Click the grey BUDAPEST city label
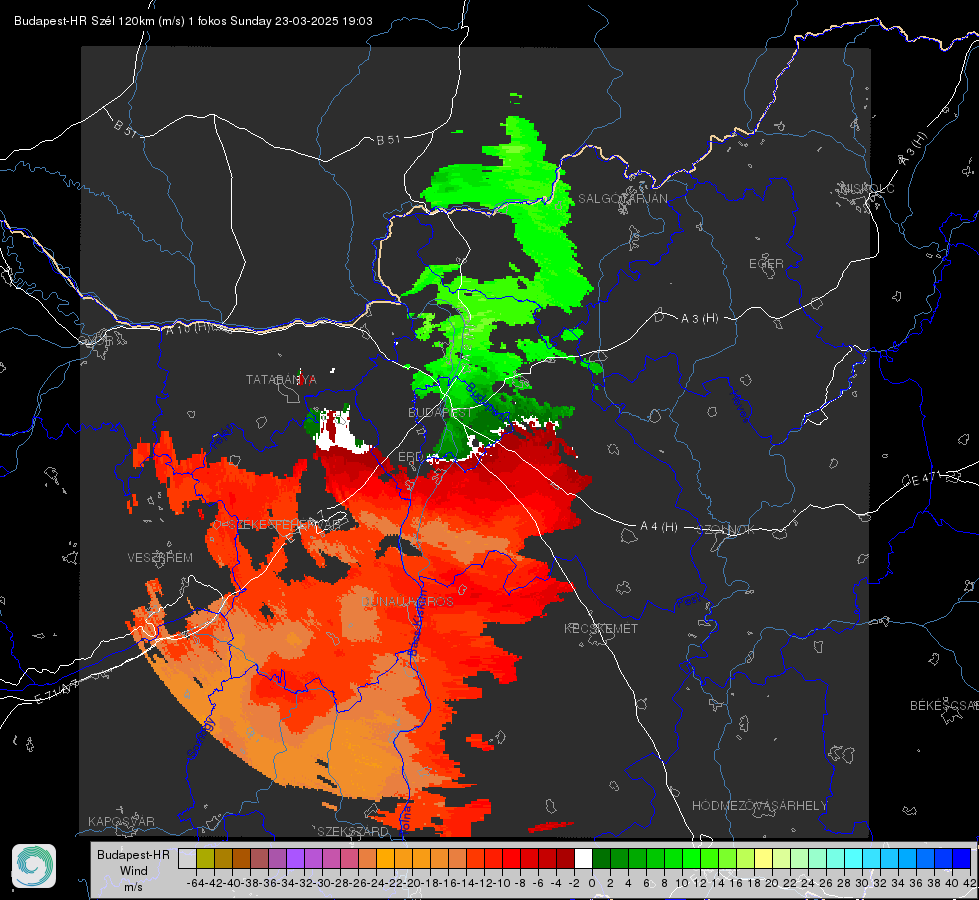 coord(440,412)
